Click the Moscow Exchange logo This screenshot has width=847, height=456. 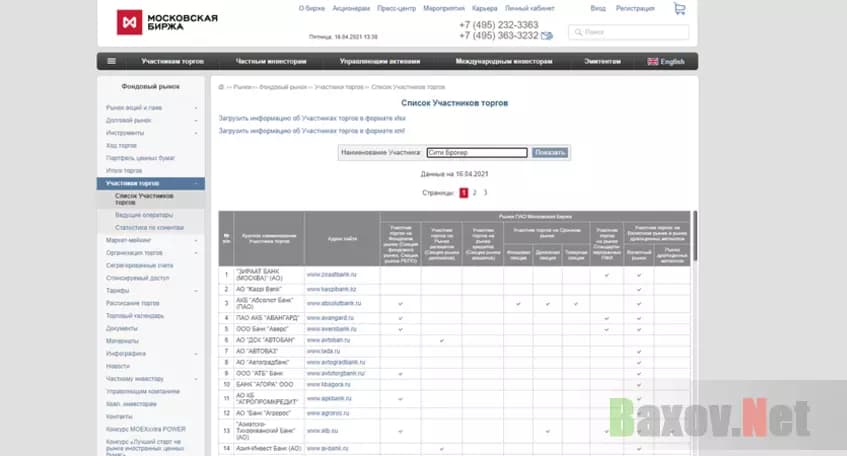point(167,22)
